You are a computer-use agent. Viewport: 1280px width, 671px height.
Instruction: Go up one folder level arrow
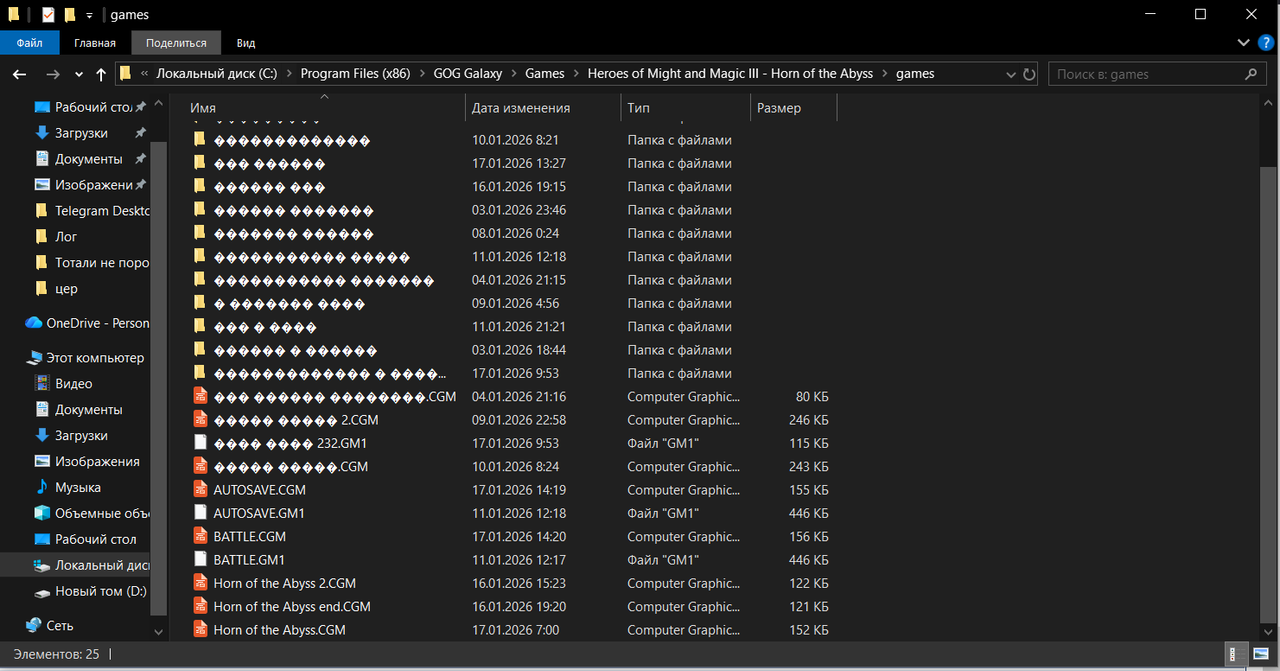101,74
